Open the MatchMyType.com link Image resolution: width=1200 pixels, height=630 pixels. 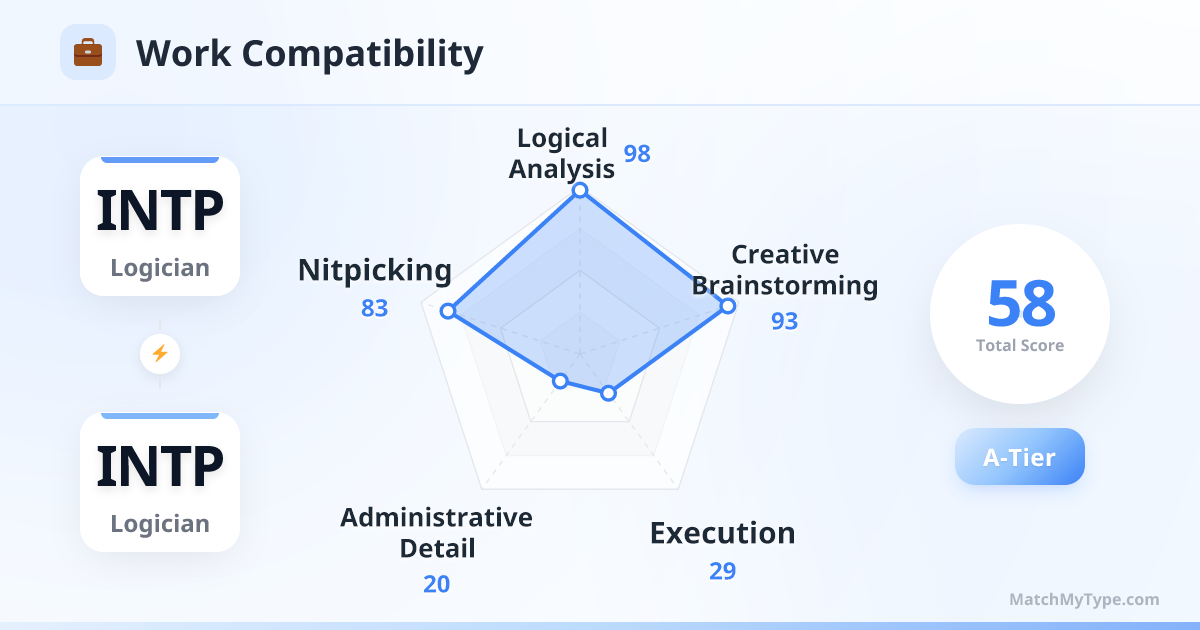[1084, 600]
